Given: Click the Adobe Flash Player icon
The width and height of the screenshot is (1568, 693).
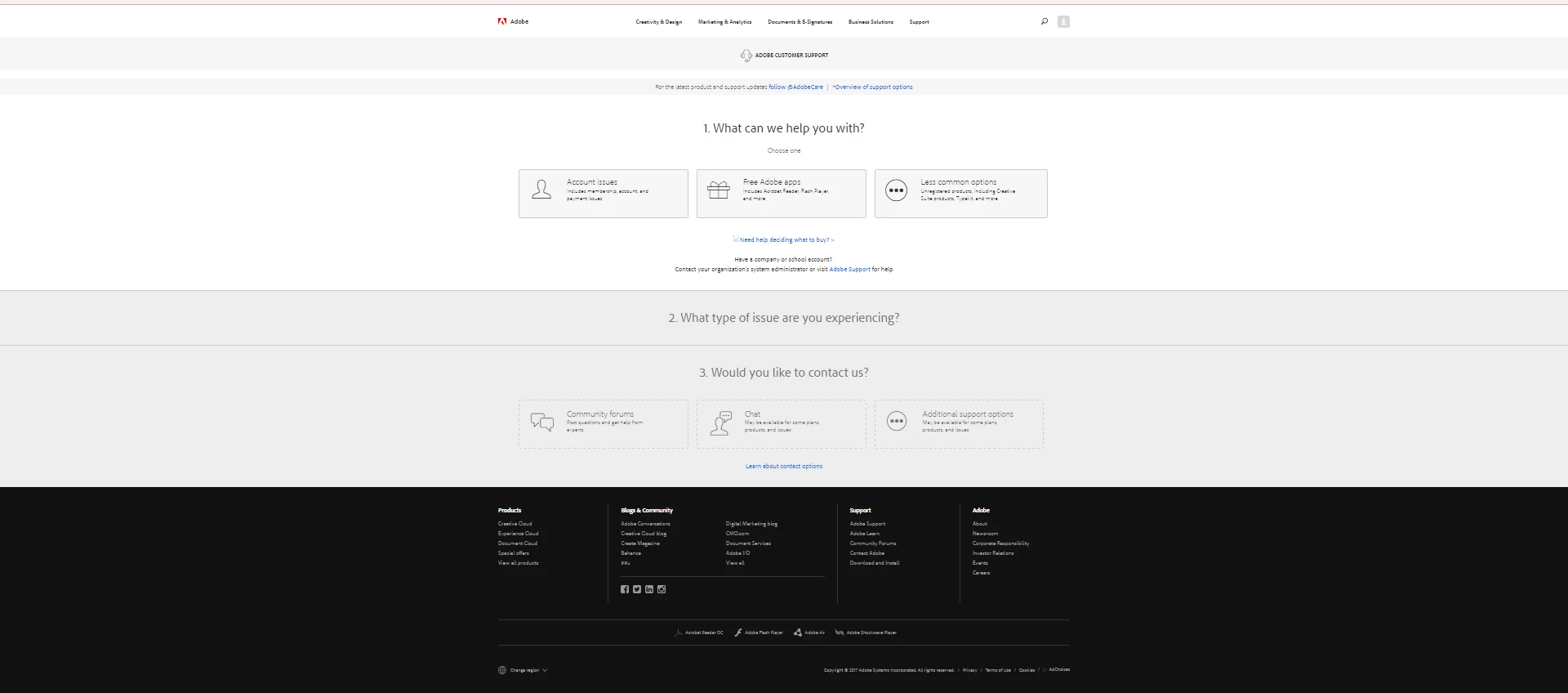Looking at the screenshot, I should click(738, 633).
